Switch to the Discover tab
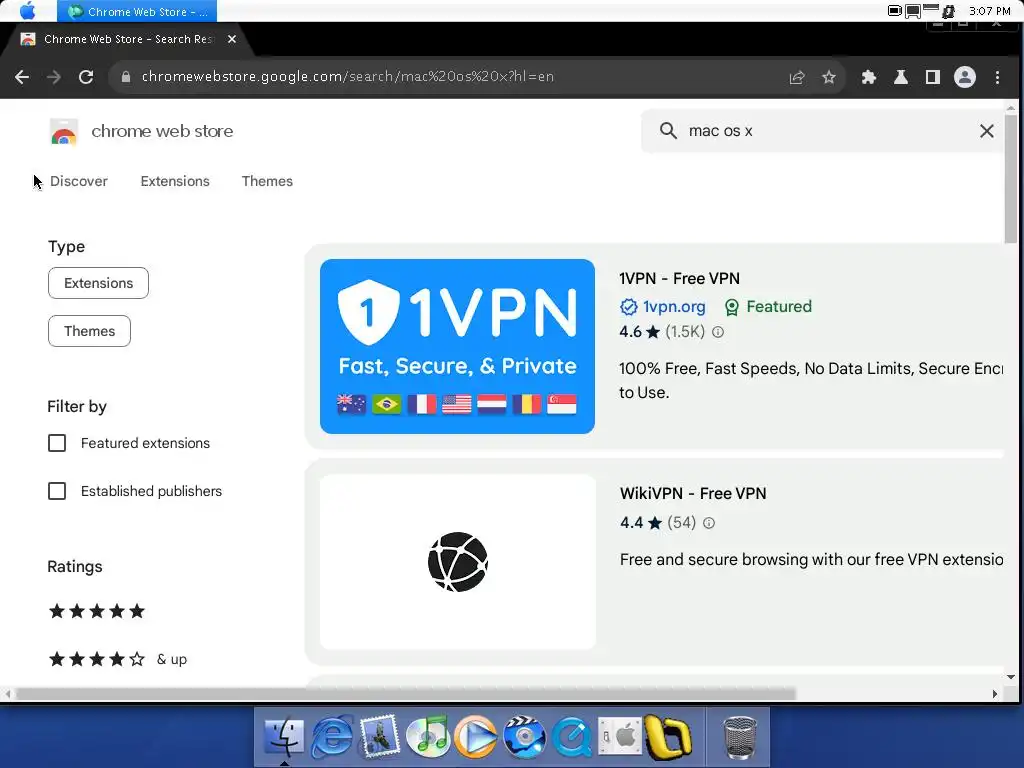This screenshot has height=768, width=1024. (x=78, y=181)
